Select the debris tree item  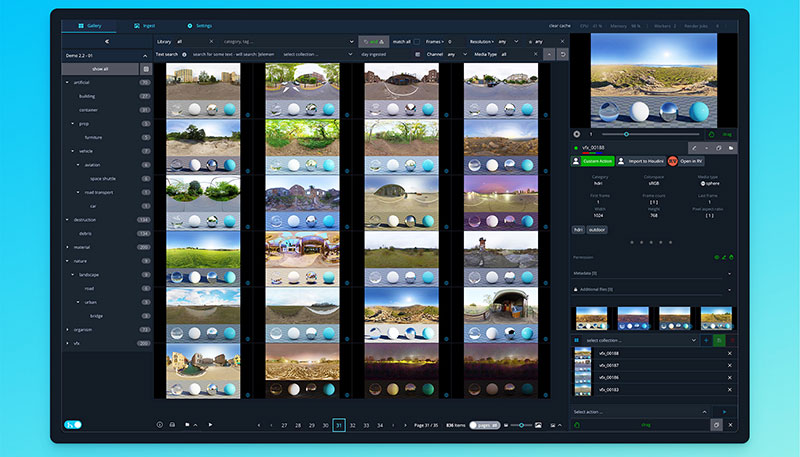click(x=85, y=234)
